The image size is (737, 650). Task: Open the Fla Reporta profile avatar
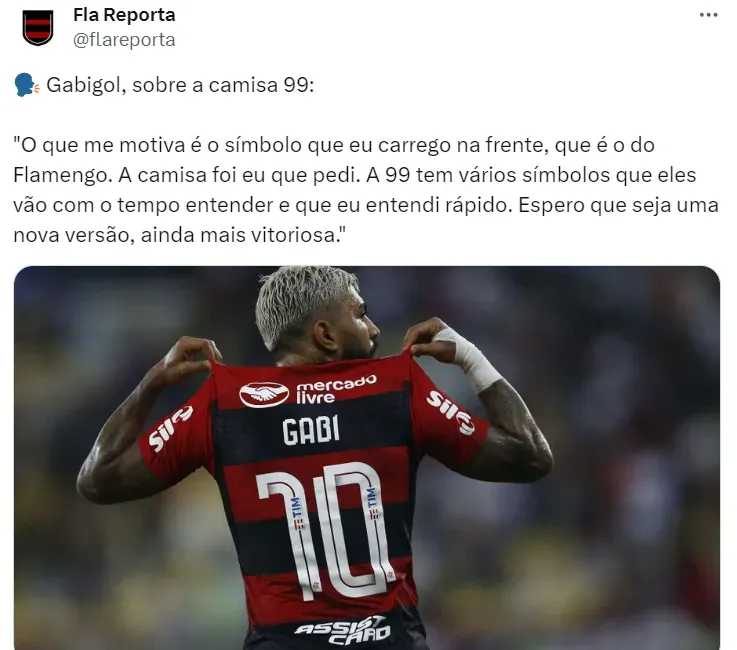(38, 28)
